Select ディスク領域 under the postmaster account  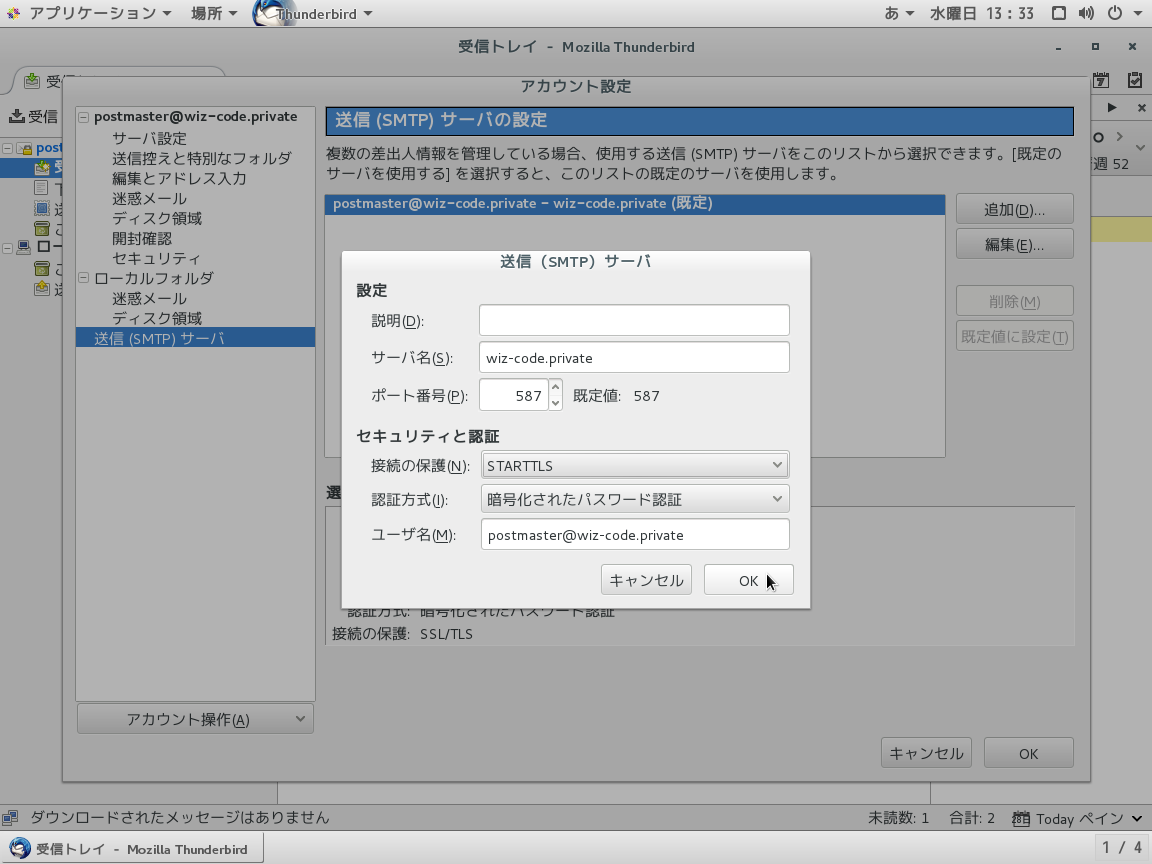tap(157, 218)
